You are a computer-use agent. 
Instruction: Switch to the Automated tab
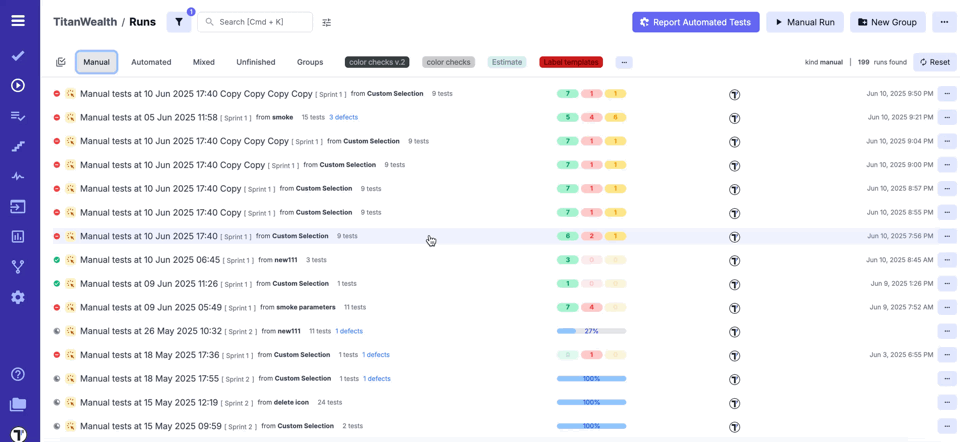[x=151, y=62]
